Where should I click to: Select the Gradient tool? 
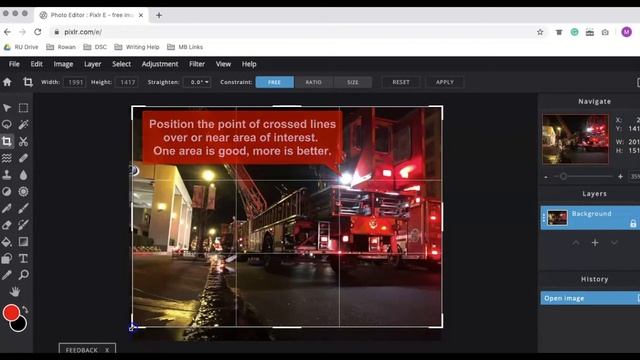[23, 242]
